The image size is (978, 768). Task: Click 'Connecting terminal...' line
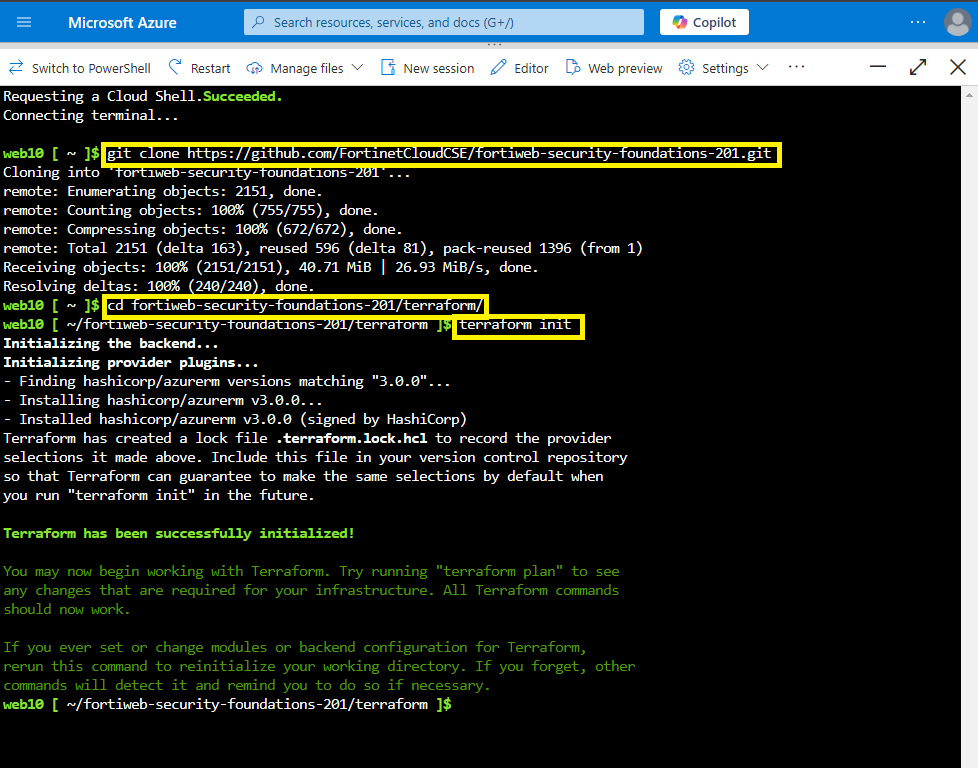tap(91, 115)
